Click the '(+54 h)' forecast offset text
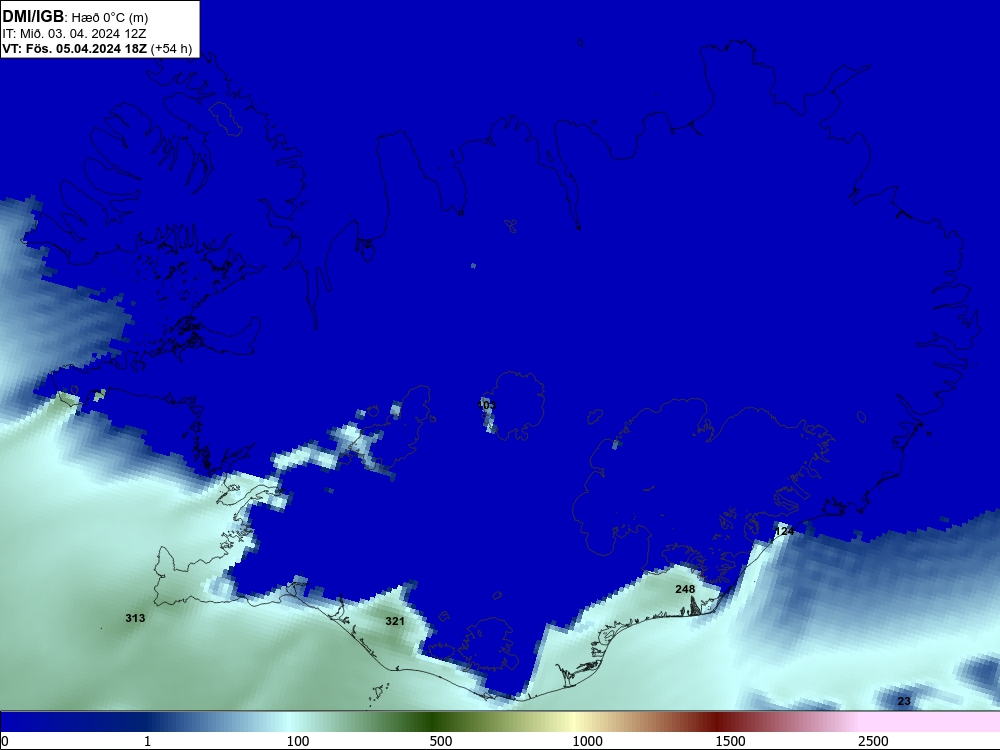The width and height of the screenshot is (1000, 750). pos(171,49)
